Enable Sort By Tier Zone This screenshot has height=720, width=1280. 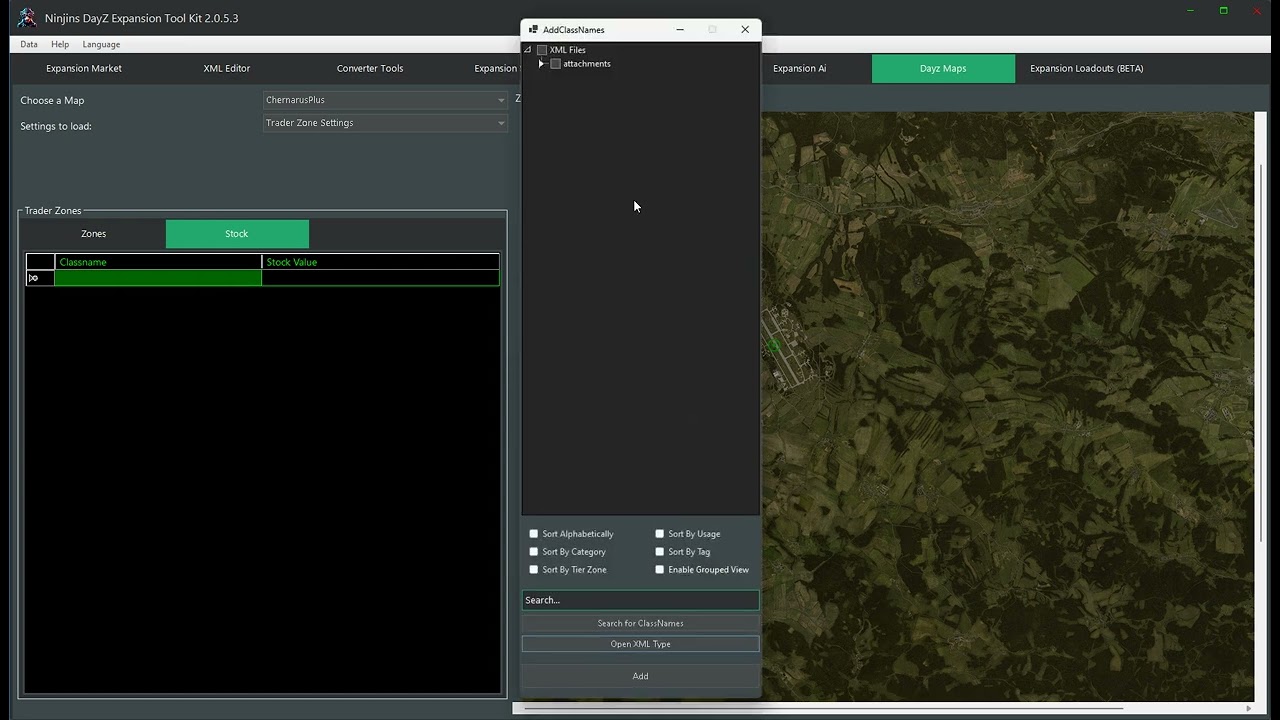coord(534,570)
